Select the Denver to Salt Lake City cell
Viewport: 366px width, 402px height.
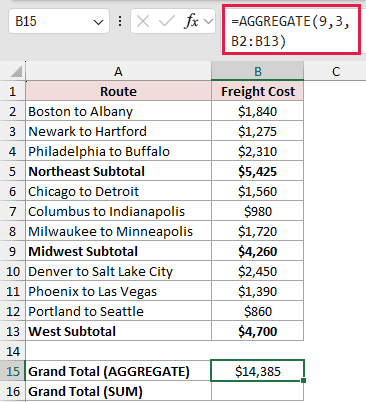(x=118, y=271)
